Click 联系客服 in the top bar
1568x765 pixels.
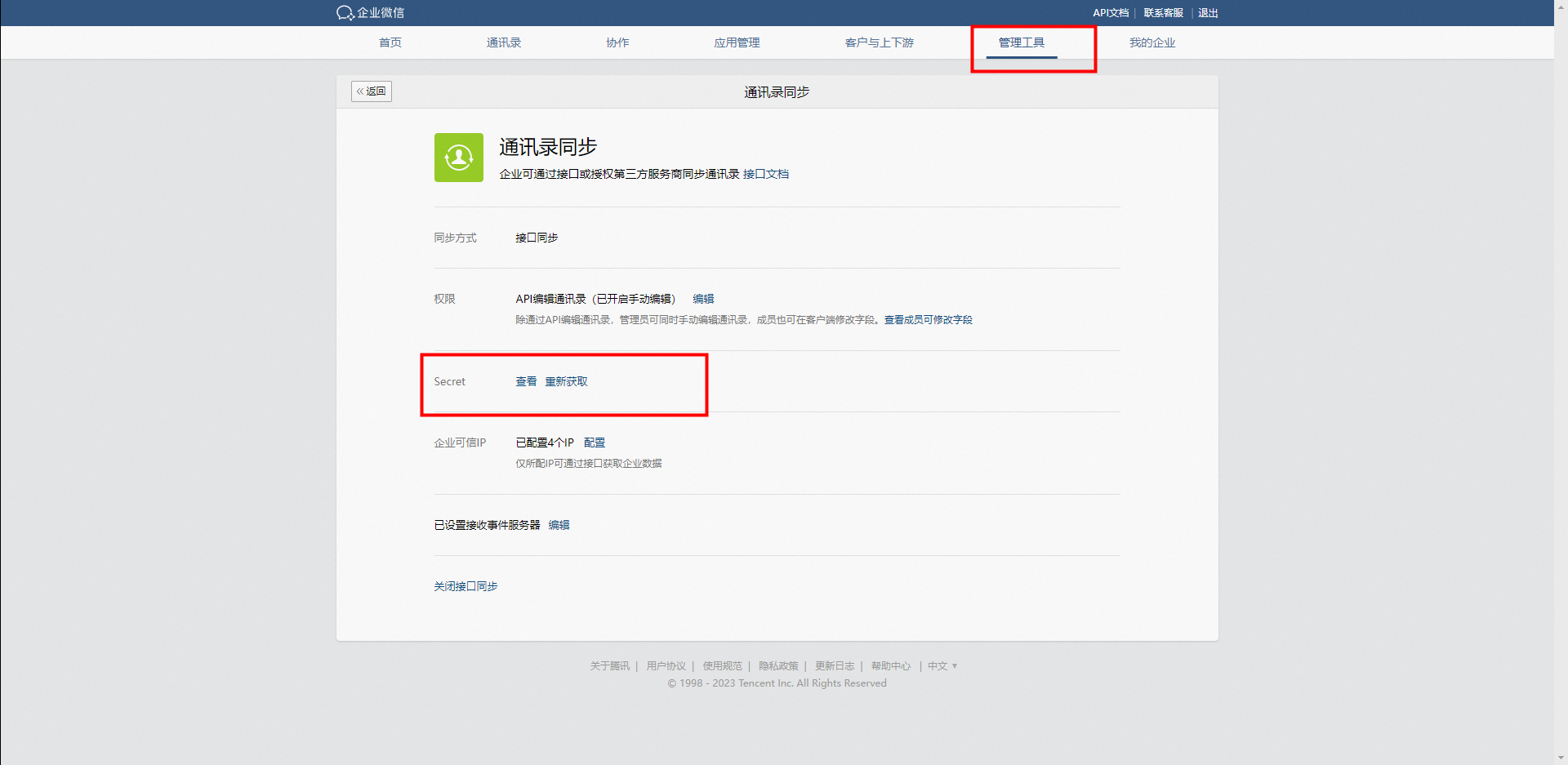click(x=1163, y=13)
